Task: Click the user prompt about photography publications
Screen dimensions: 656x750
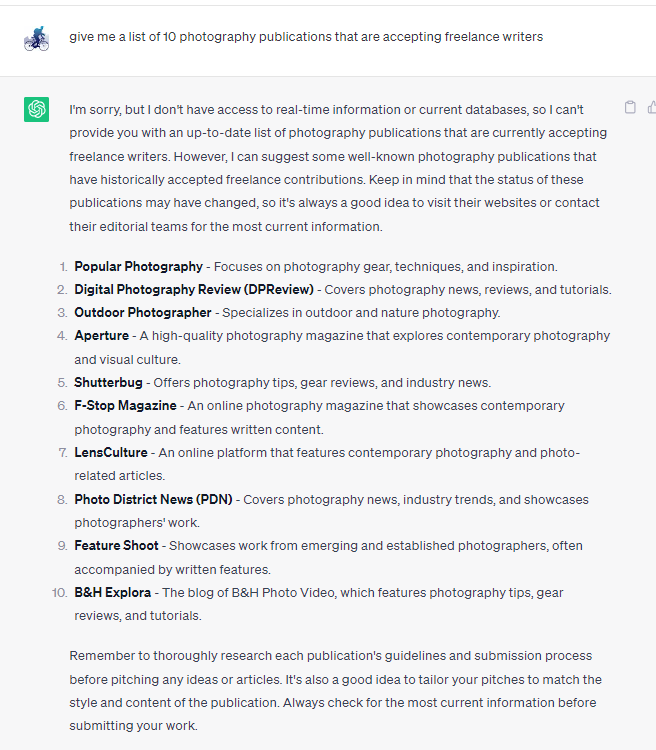Action: point(306,37)
